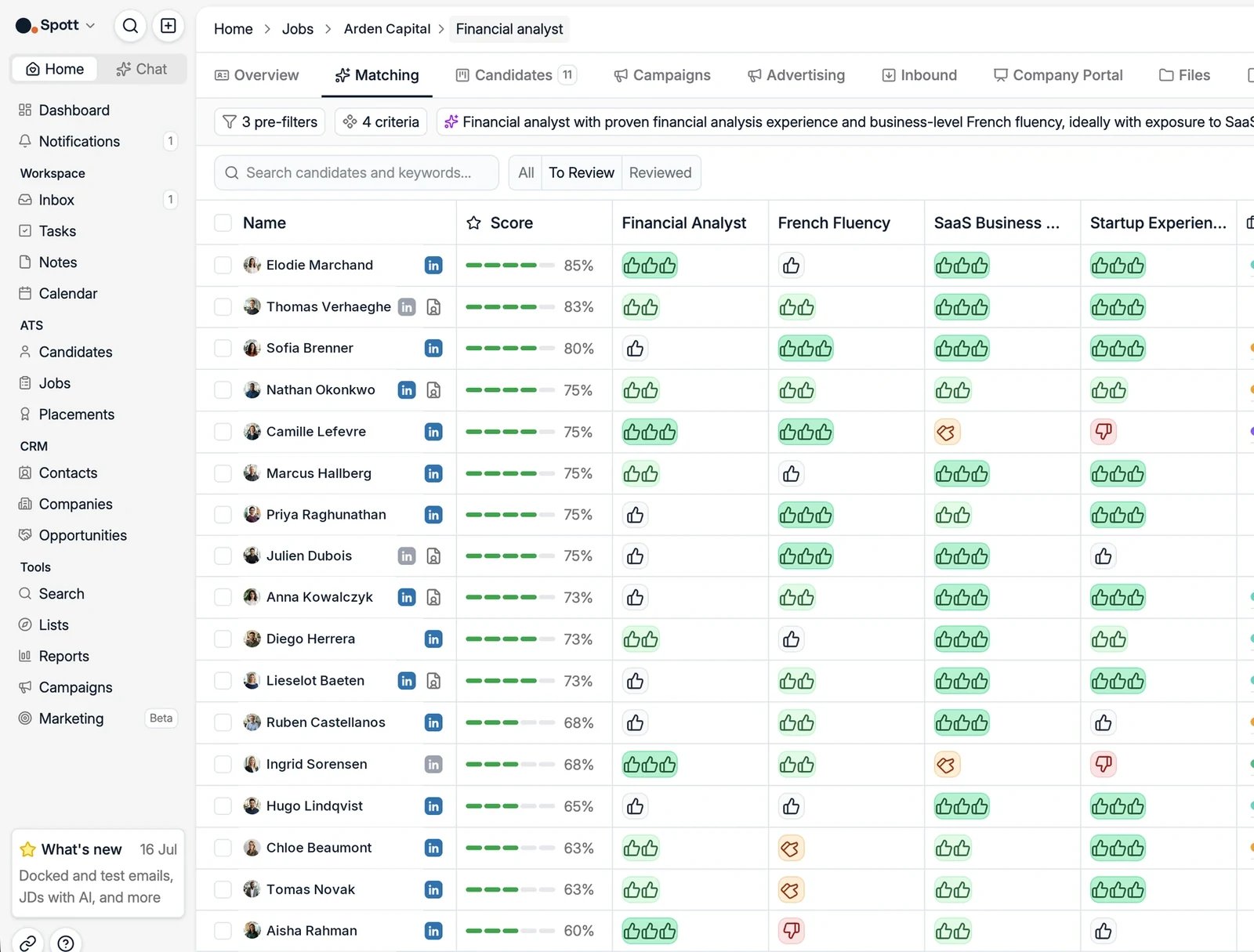Show All candidates filter
Image resolution: width=1254 pixels, height=952 pixels.
click(526, 173)
